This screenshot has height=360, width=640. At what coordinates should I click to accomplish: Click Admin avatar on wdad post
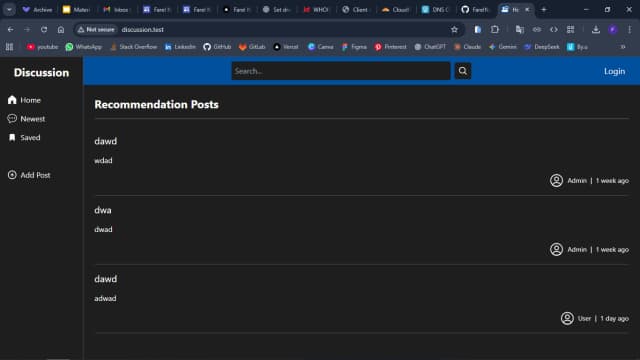[556, 180]
